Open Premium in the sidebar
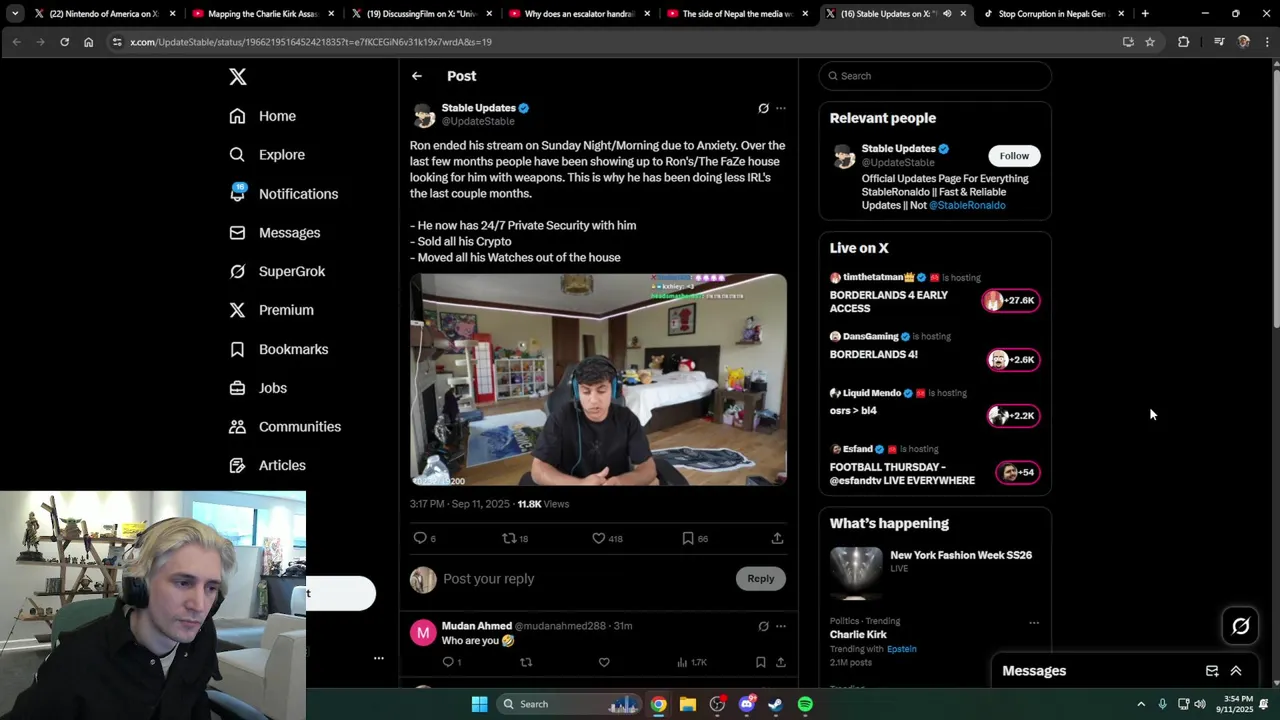The image size is (1280, 720). click(271, 310)
